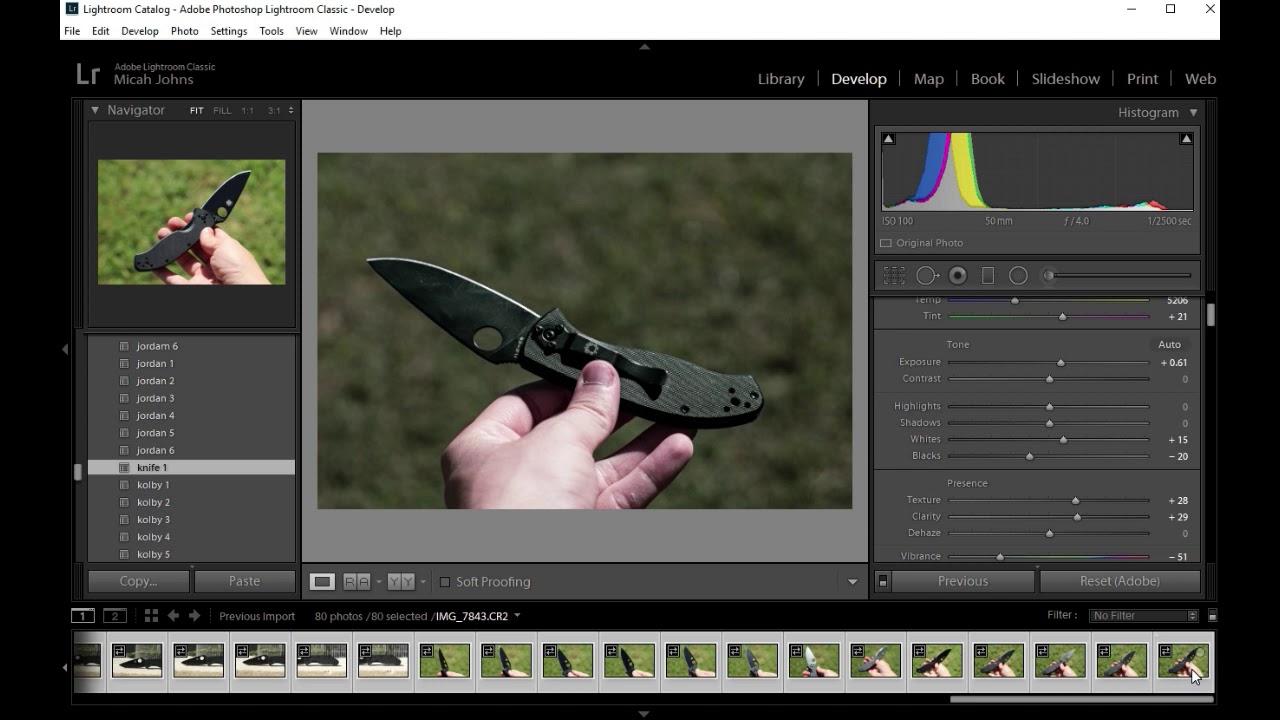Screen dimensions: 1280x720
Task: Choose the Radial Filter tool
Action: (1018, 275)
